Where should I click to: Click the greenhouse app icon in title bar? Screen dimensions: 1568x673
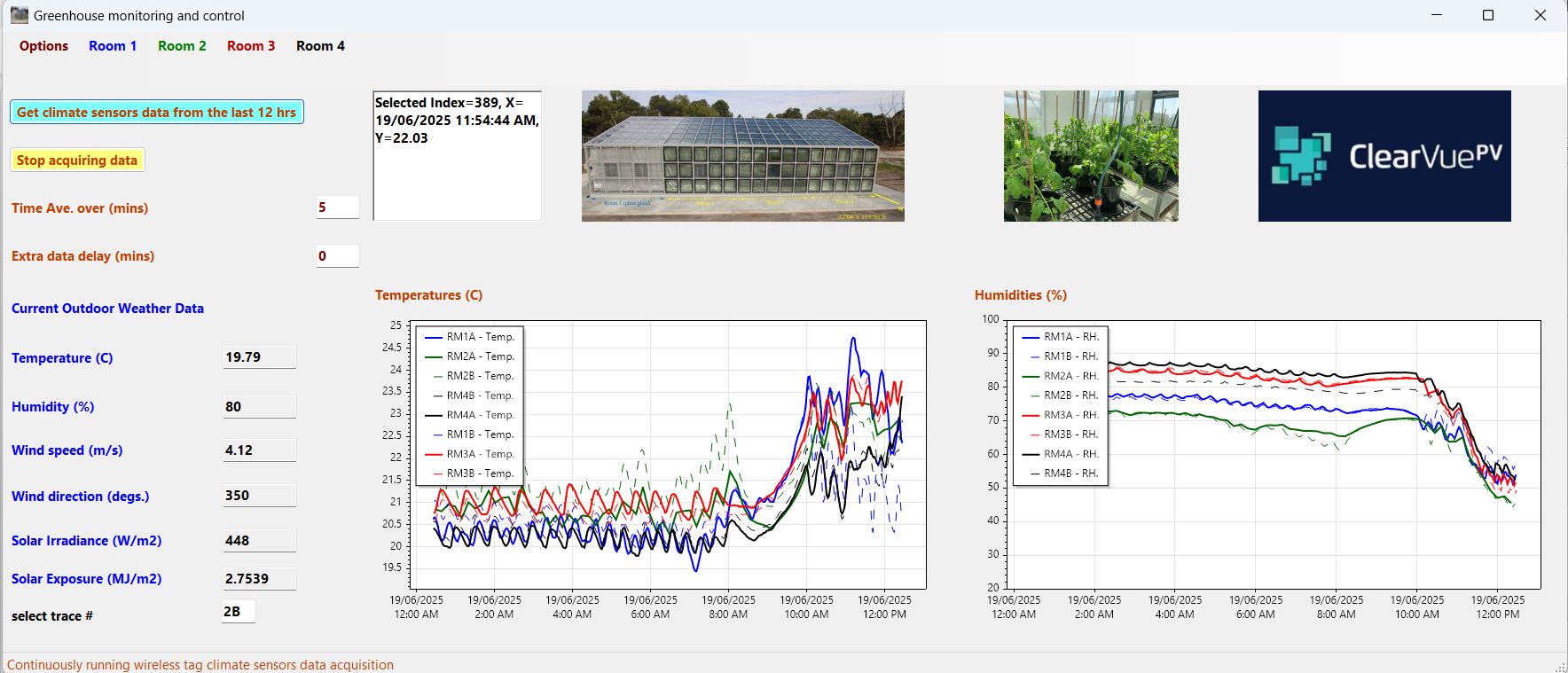pos(19,15)
